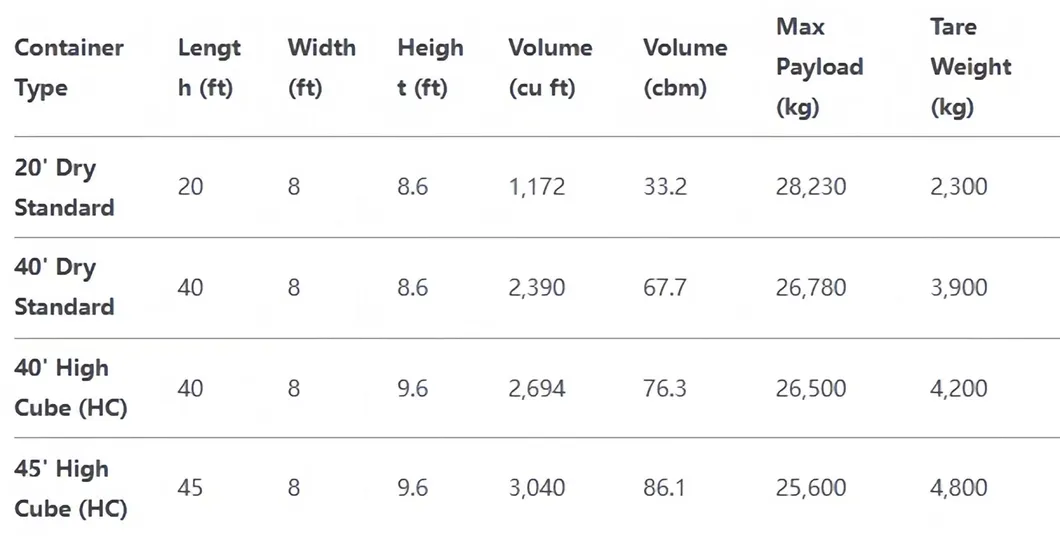Click the 28,230 max payload cell
Viewport: 1060px width, 536px height.
pyautogui.click(x=811, y=187)
